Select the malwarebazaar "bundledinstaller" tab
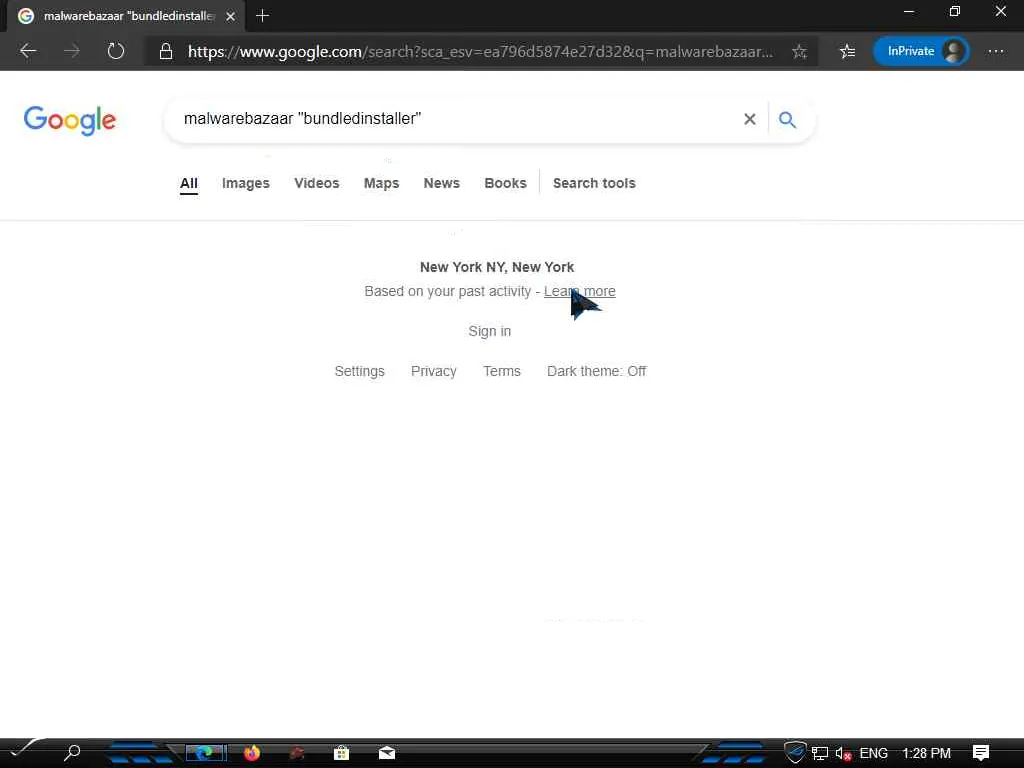Viewport: 1024px width, 768px height. [127, 16]
